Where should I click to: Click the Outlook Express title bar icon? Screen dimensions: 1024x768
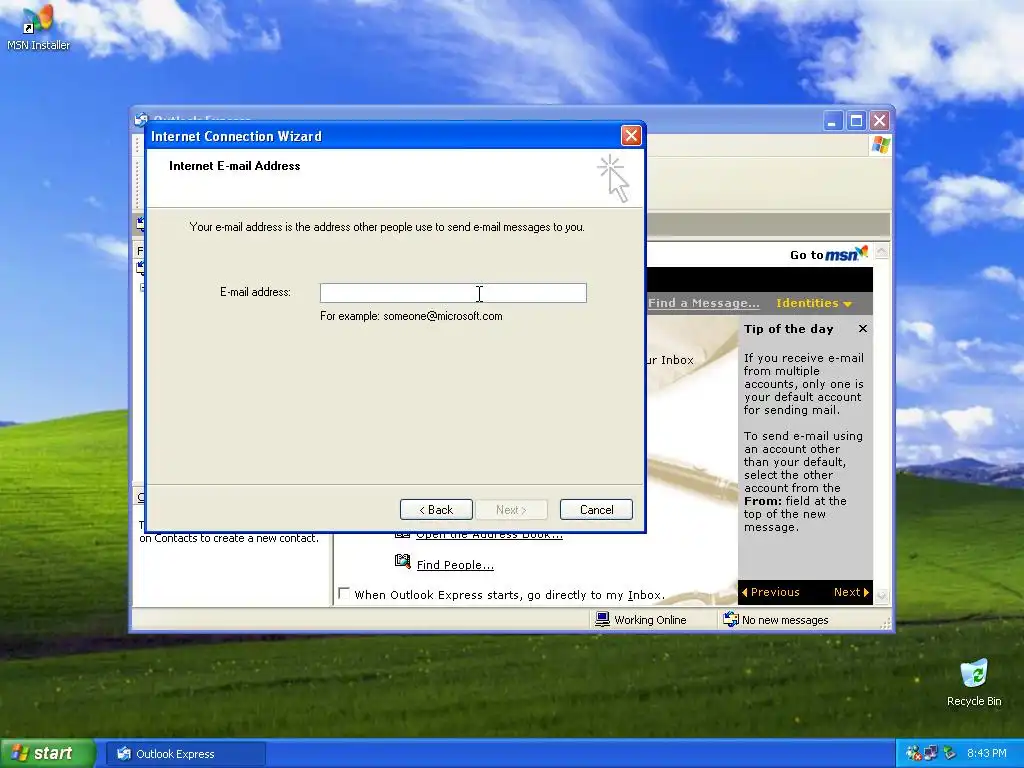(x=140, y=119)
